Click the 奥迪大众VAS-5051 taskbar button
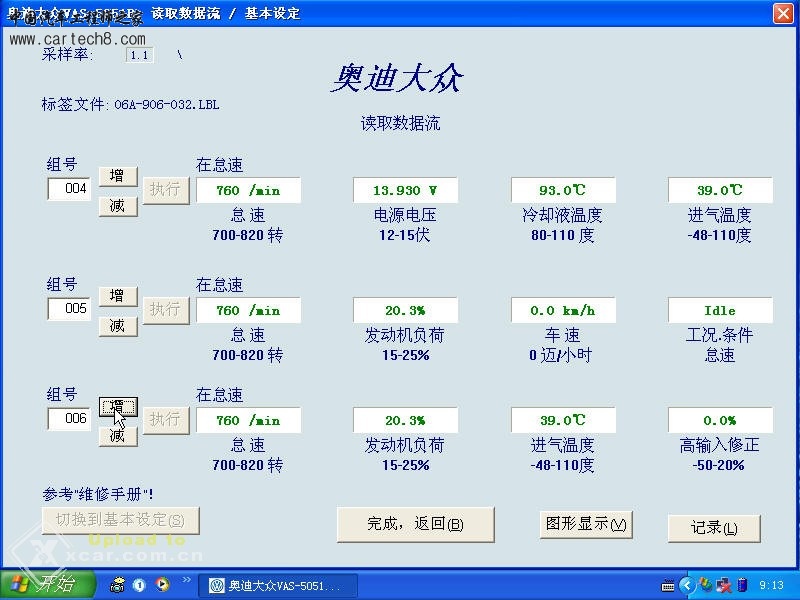 point(278,585)
